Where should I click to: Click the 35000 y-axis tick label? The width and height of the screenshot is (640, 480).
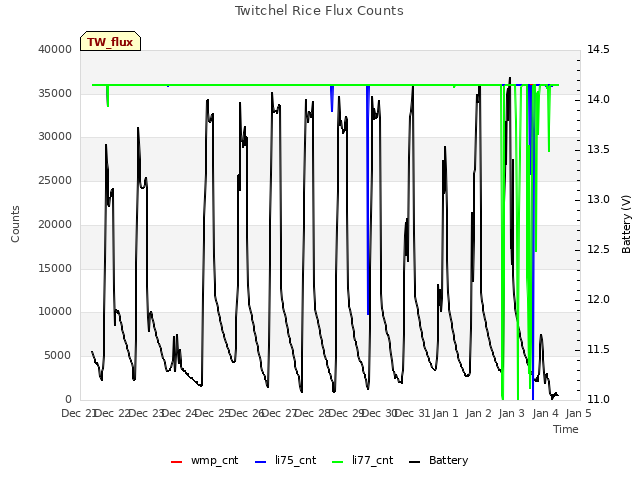55,93
